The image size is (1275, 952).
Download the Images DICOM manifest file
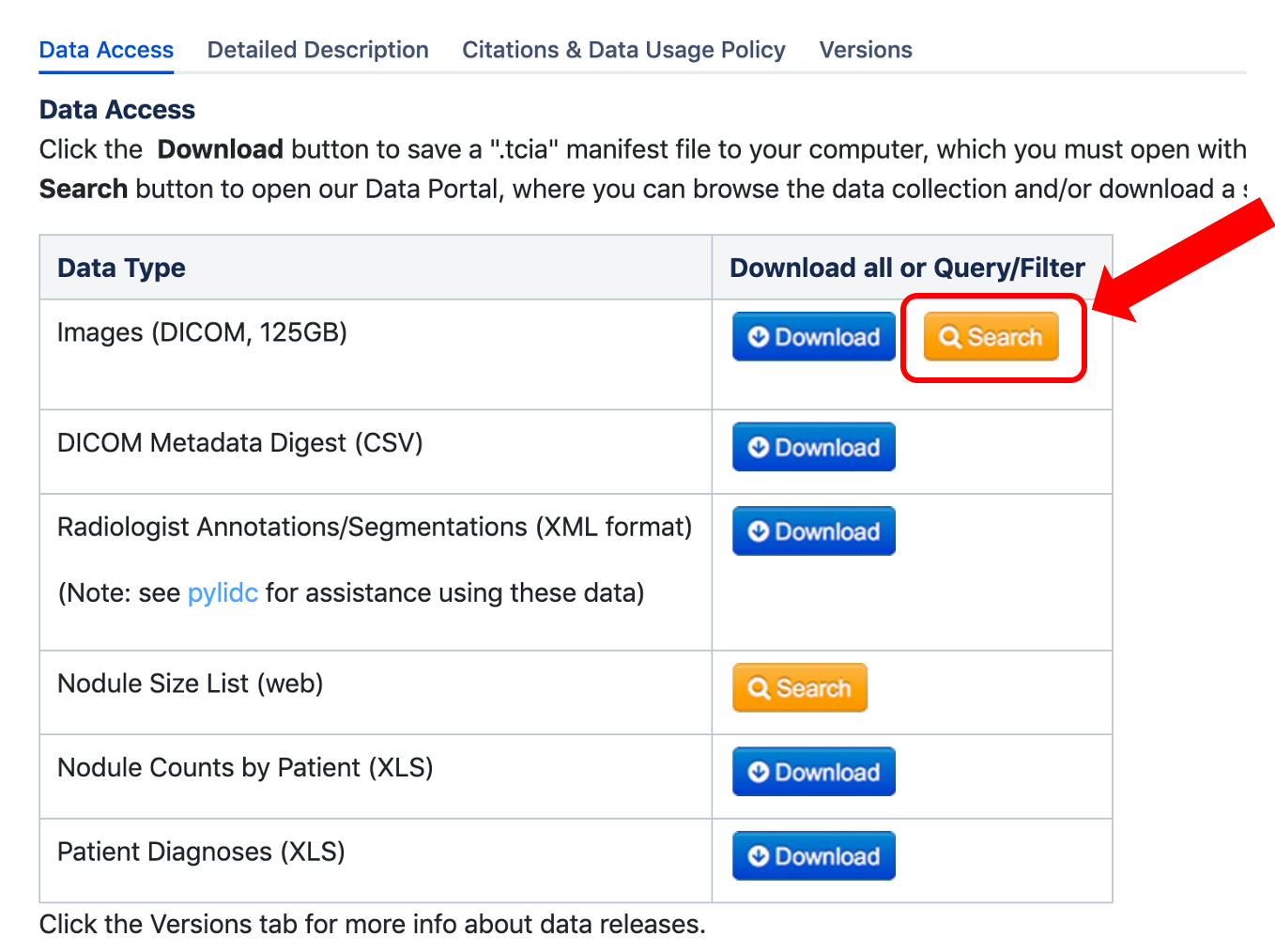(x=813, y=336)
